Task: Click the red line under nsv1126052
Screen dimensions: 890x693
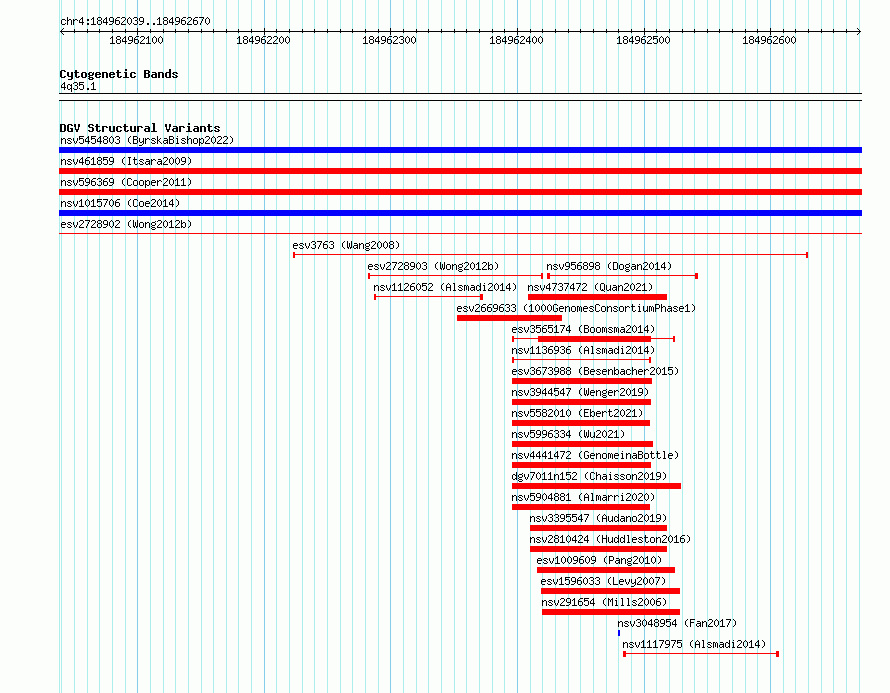Action: [x=429, y=297]
